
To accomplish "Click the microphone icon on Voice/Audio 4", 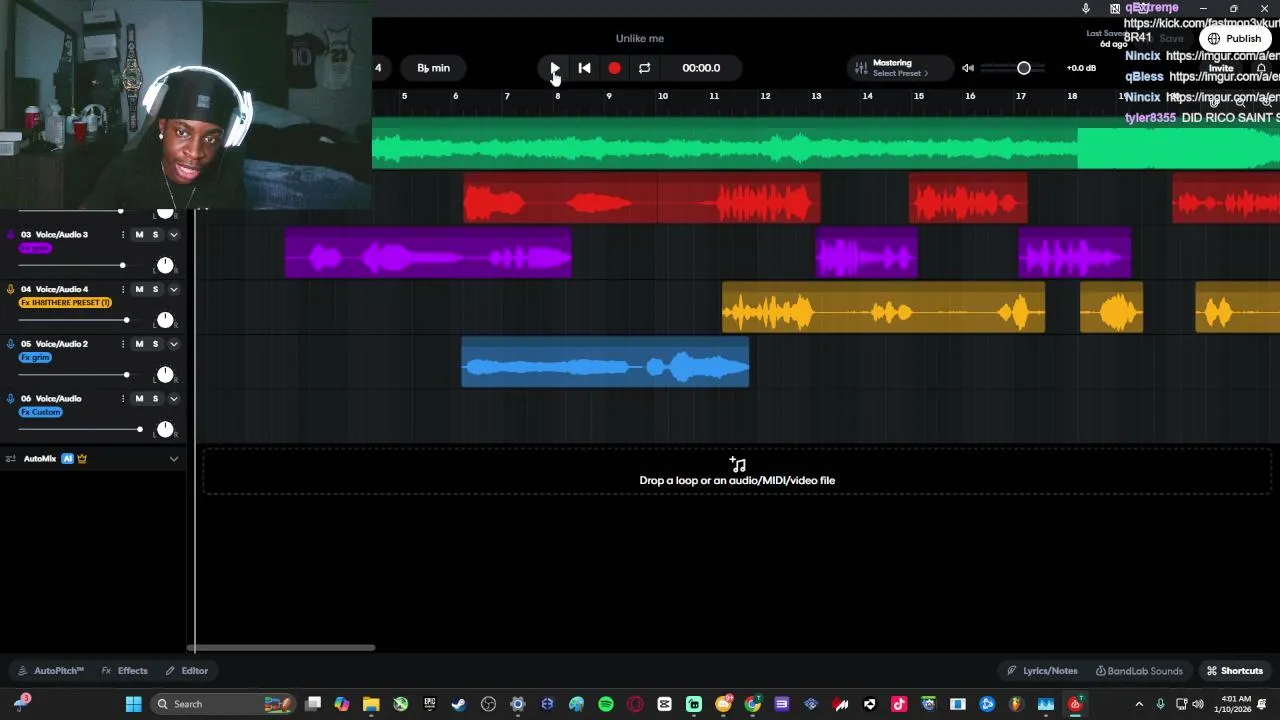I will tap(11, 289).
